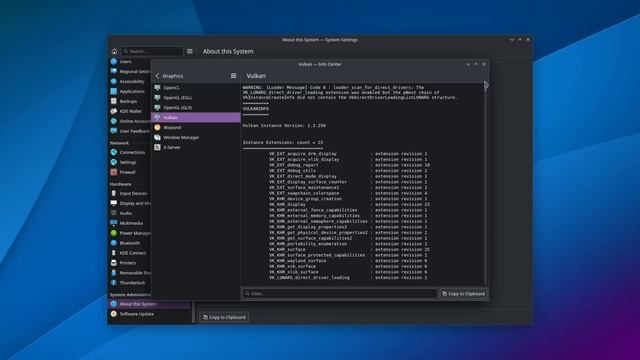Open Applications settings entry
This screenshot has height=360, width=640.
[130, 91]
